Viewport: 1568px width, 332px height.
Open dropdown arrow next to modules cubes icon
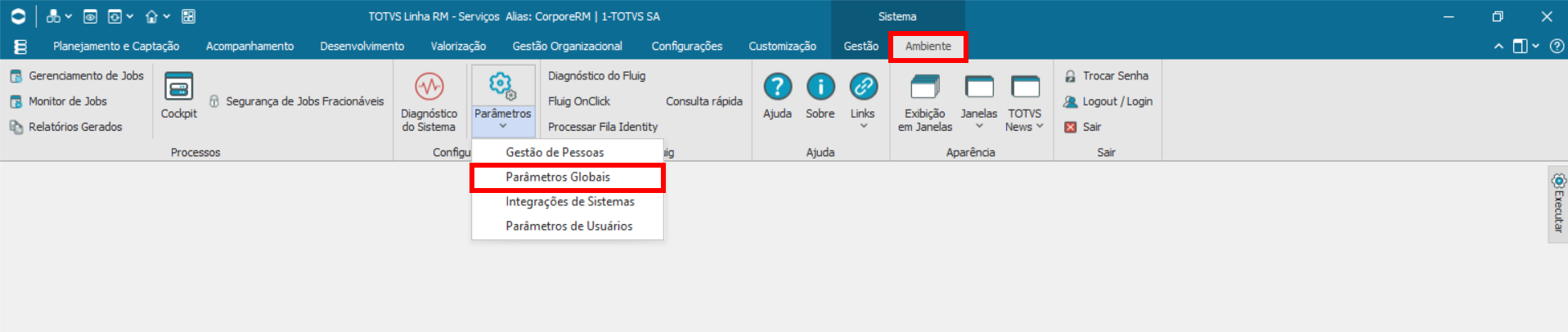coord(69,16)
